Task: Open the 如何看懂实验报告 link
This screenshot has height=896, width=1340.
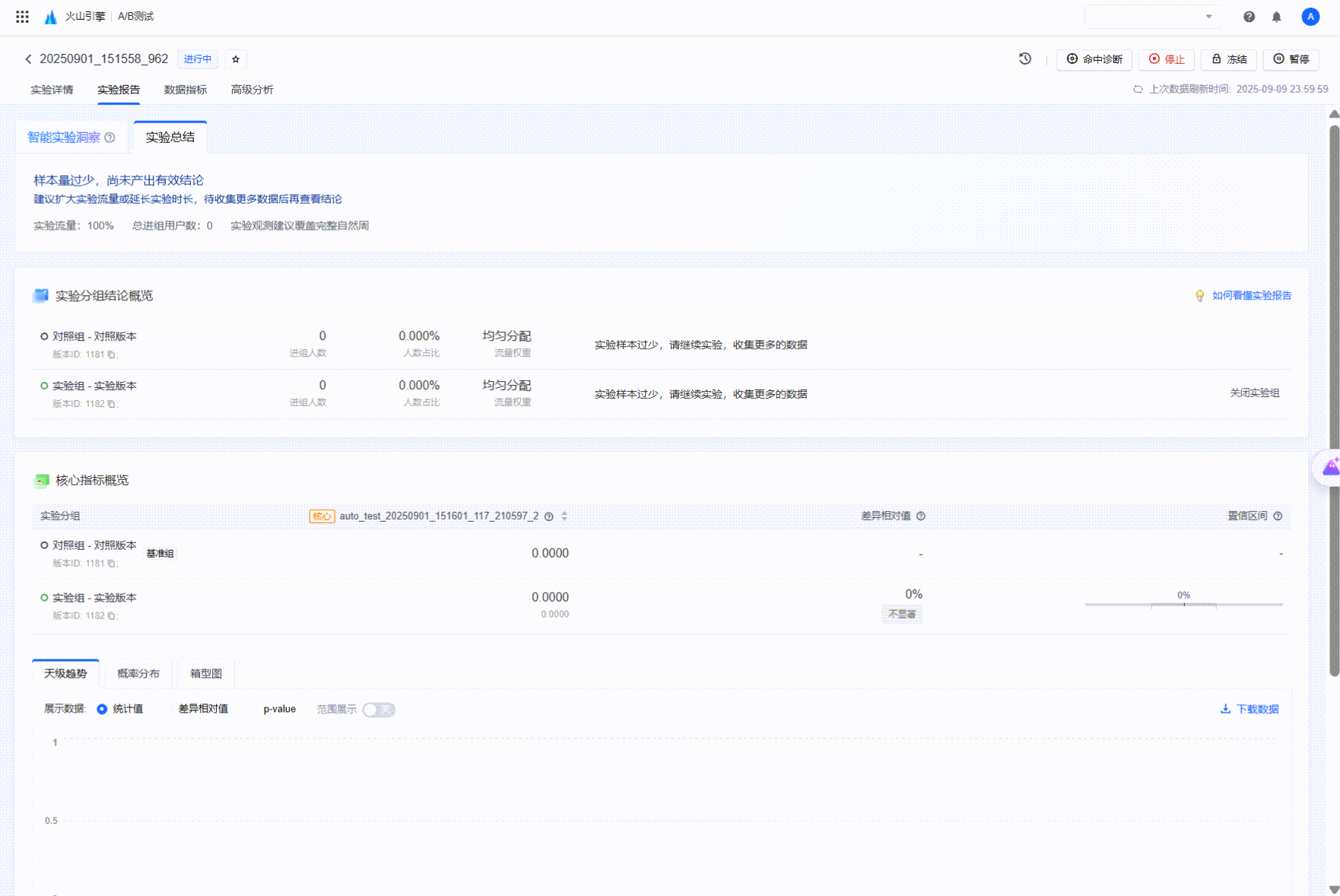Action: pos(1251,296)
